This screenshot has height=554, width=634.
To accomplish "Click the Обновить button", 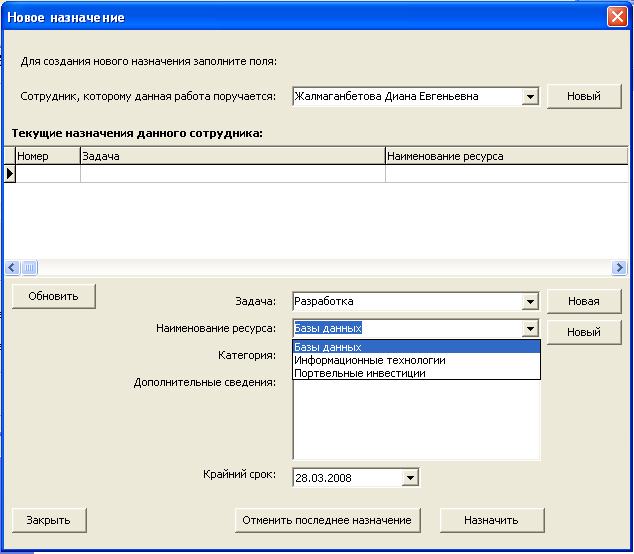I will tap(54, 296).
